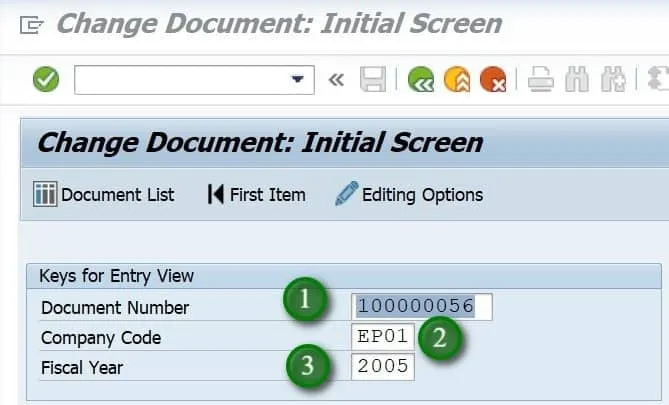
Task: Click the red Cancel icon
Action: click(x=493, y=79)
